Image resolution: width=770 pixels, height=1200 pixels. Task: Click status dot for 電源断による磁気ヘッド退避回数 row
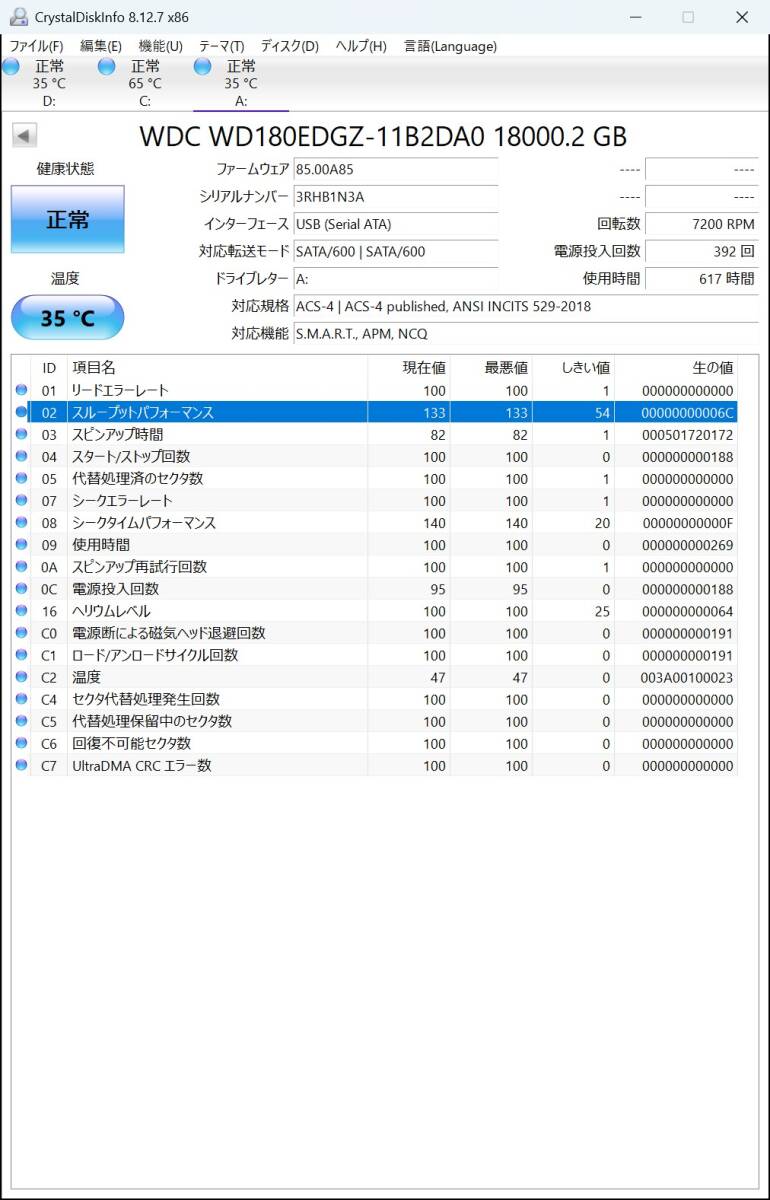(x=21, y=632)
